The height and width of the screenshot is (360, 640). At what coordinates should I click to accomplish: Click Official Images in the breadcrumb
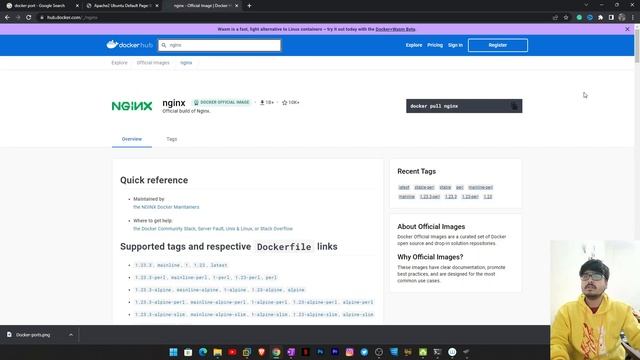click(x=153, y=63)
